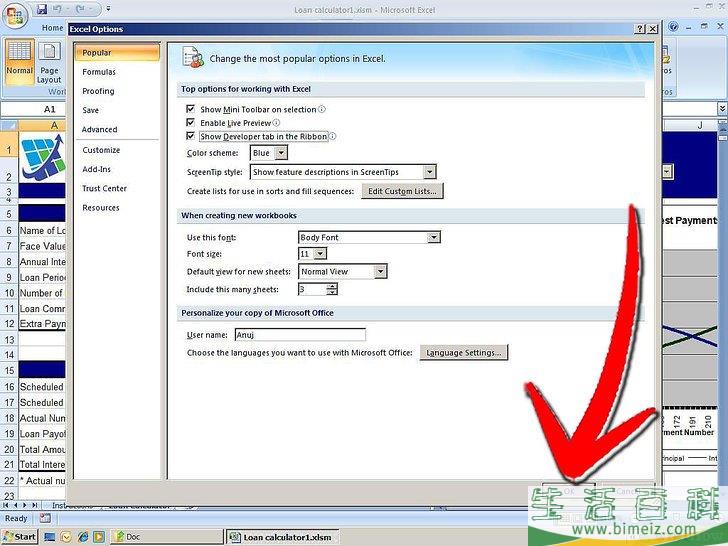Click Include this many sheets field
This screenshot has width=728, height=546.
tap(312, 289)
